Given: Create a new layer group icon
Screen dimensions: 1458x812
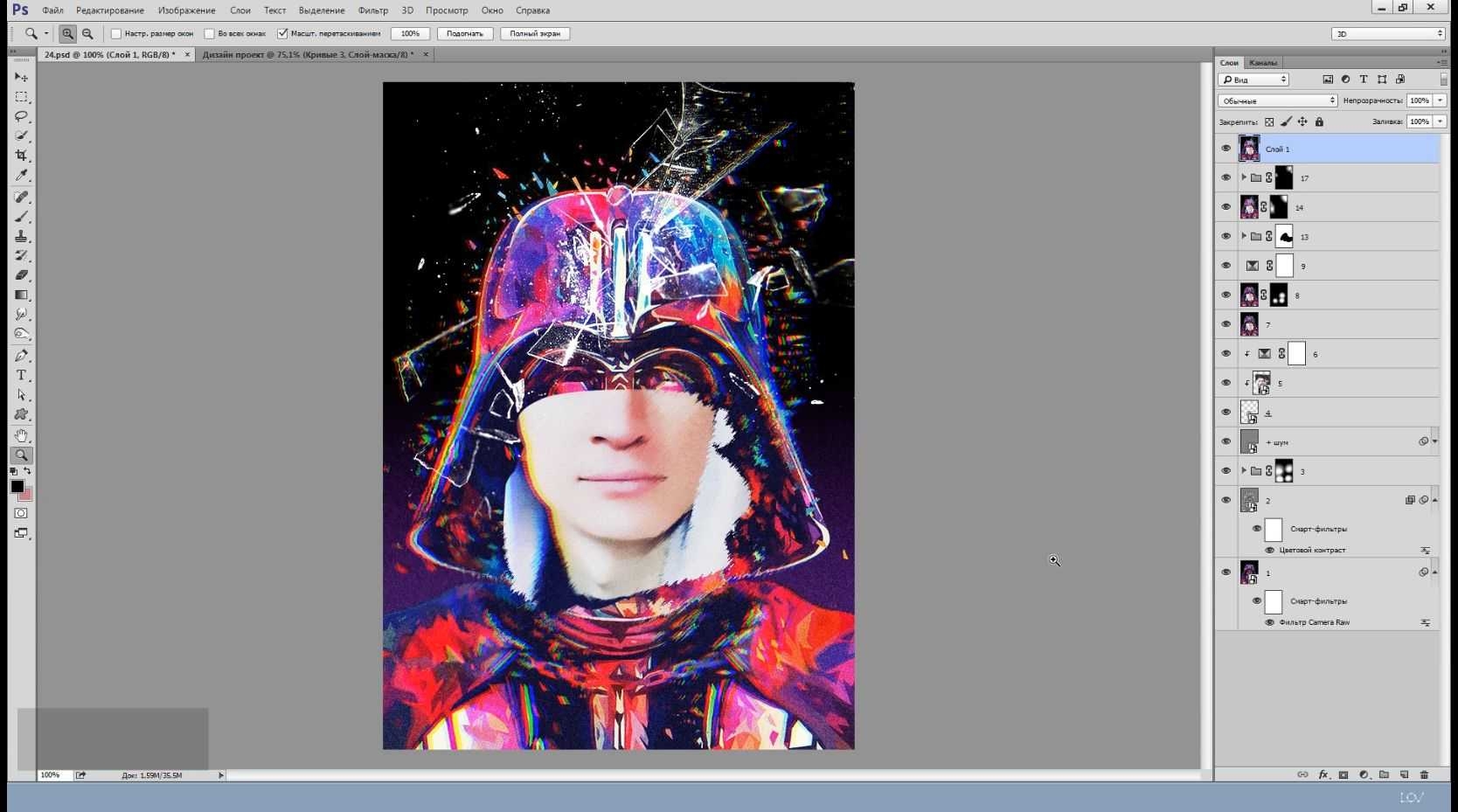Looking at the screenshot, I should [x=1384, y=774].
